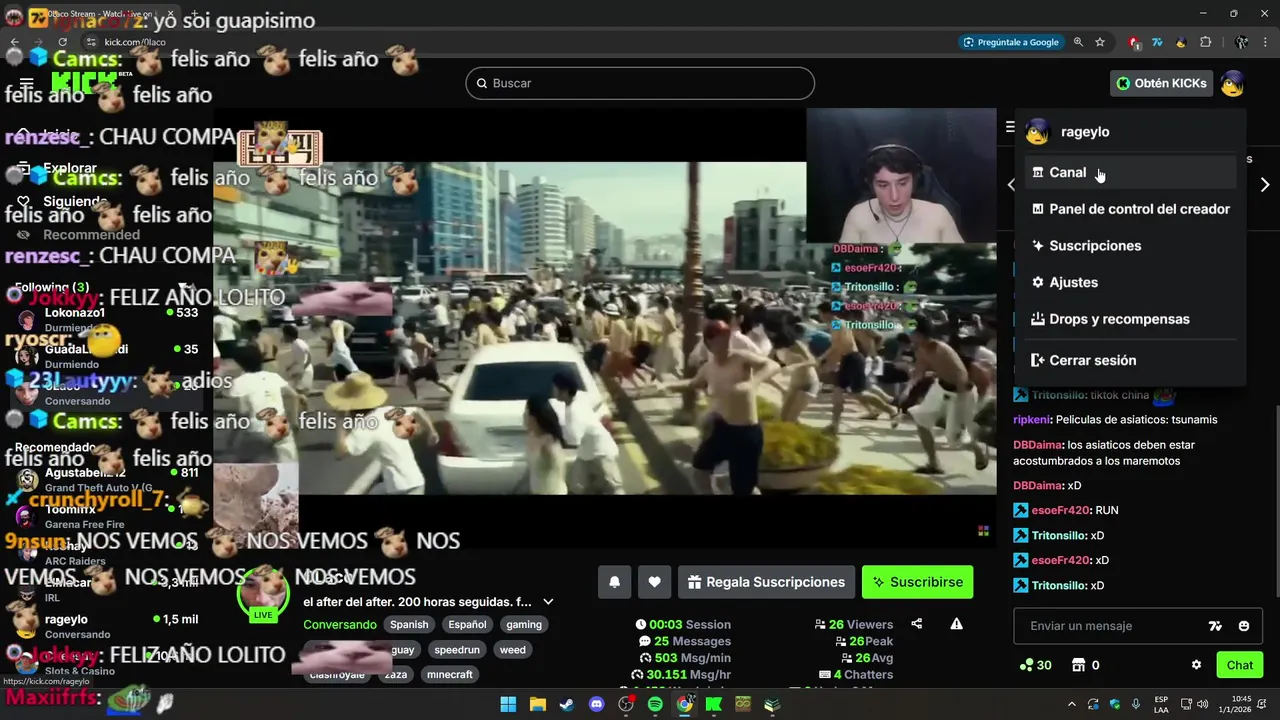Image resolution: width=1280 pixels, height=720 pixels.
Task: Open Panel de control del creador
Action: [1130, 209]
